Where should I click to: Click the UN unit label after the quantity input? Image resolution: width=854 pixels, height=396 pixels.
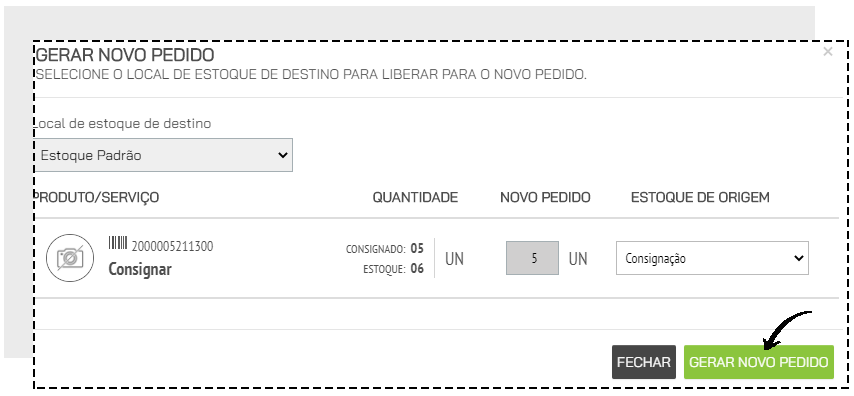(578, 259)
